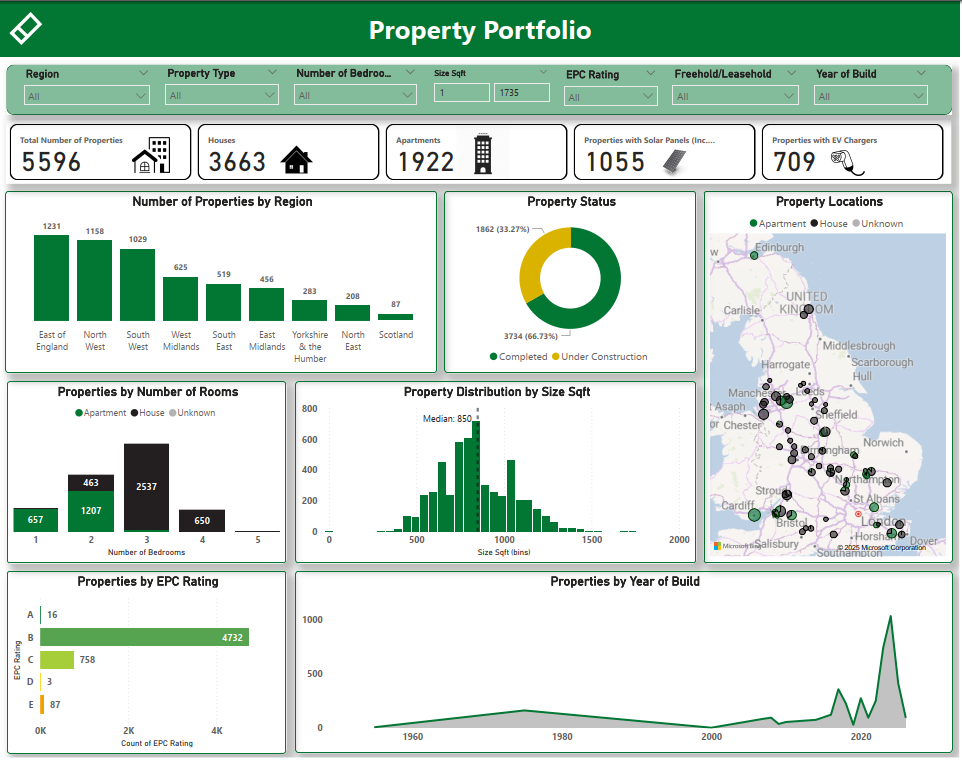Click the EV charger plug icon
The height and width of the screenshot is (767, 962).
tap(847, 163)
